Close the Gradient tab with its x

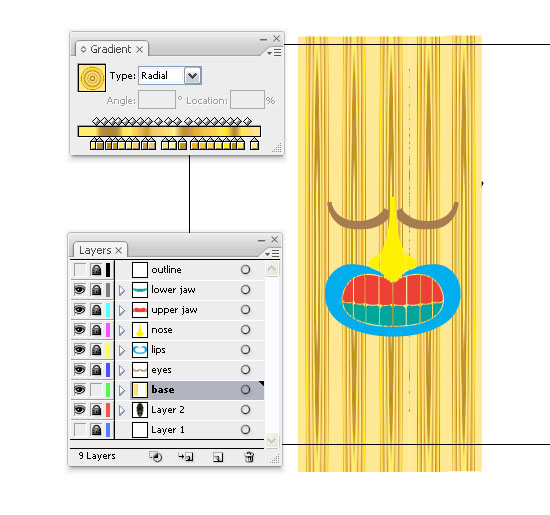(x=140, y=49)
